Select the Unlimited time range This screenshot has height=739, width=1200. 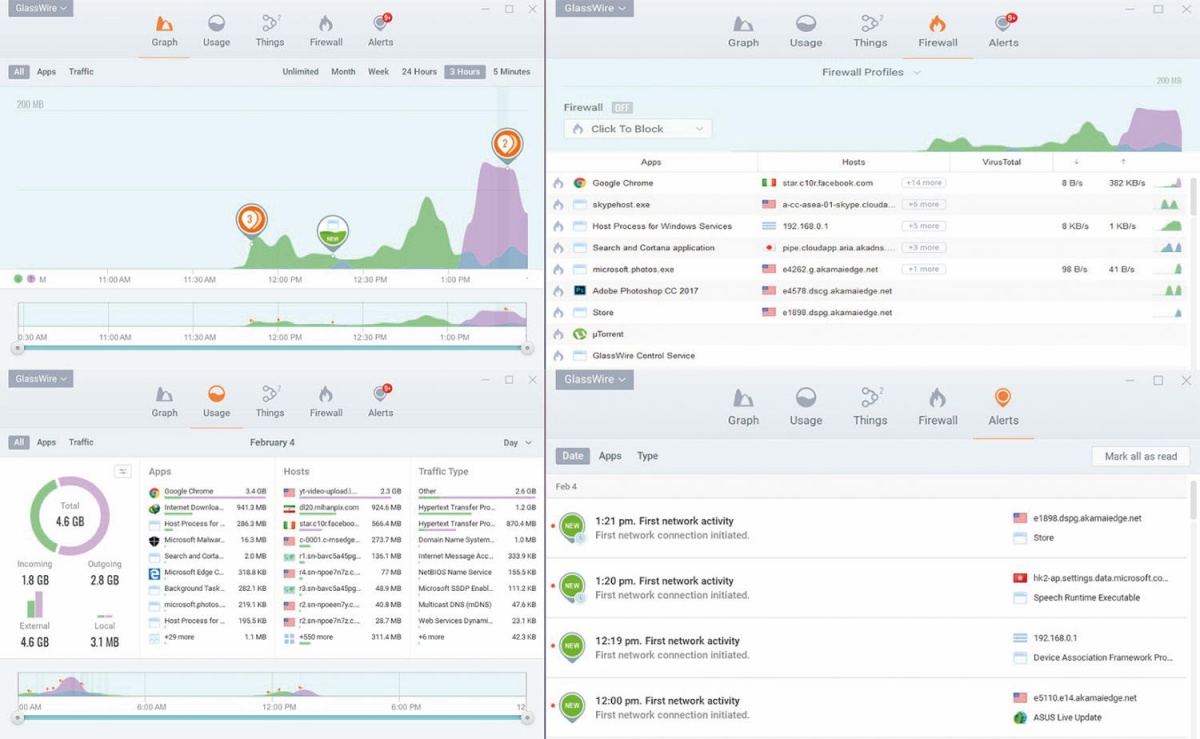point(300,72)
